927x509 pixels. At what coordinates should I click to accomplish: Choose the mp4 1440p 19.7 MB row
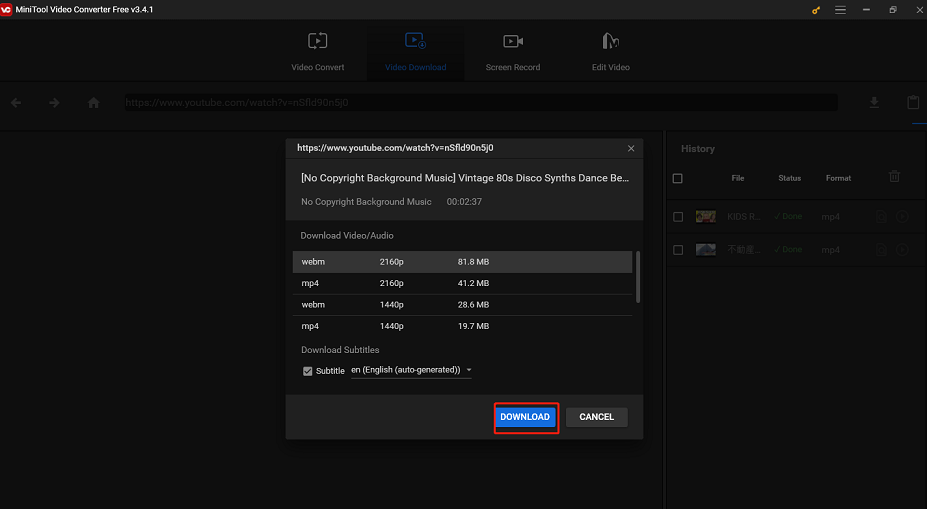[462, 326]
